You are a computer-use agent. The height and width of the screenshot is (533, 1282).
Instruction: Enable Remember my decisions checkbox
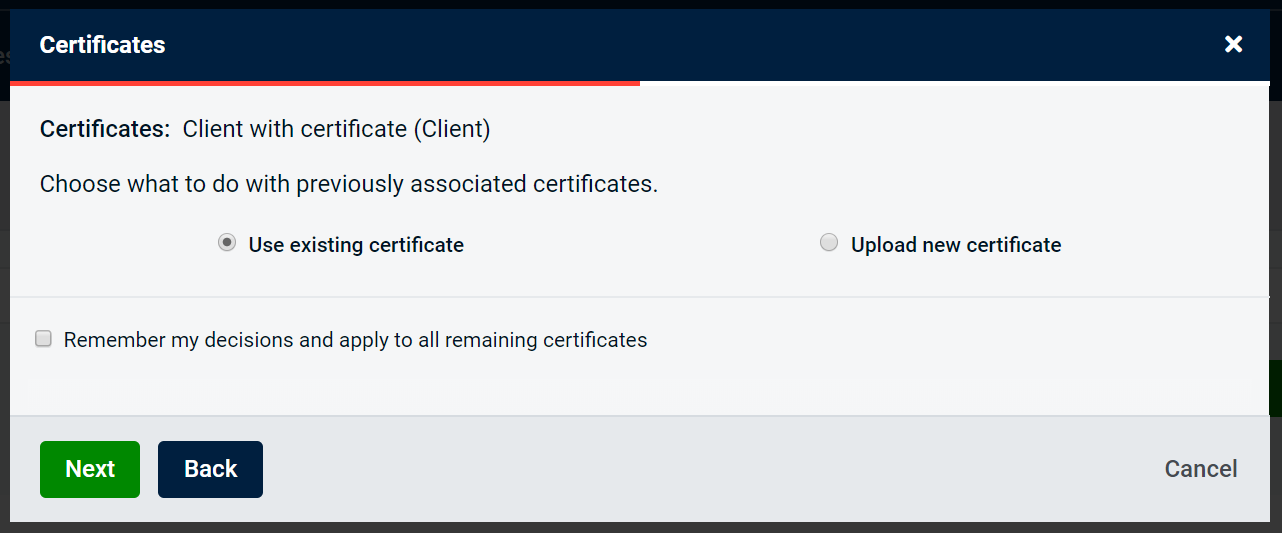(x=44, y=339)
